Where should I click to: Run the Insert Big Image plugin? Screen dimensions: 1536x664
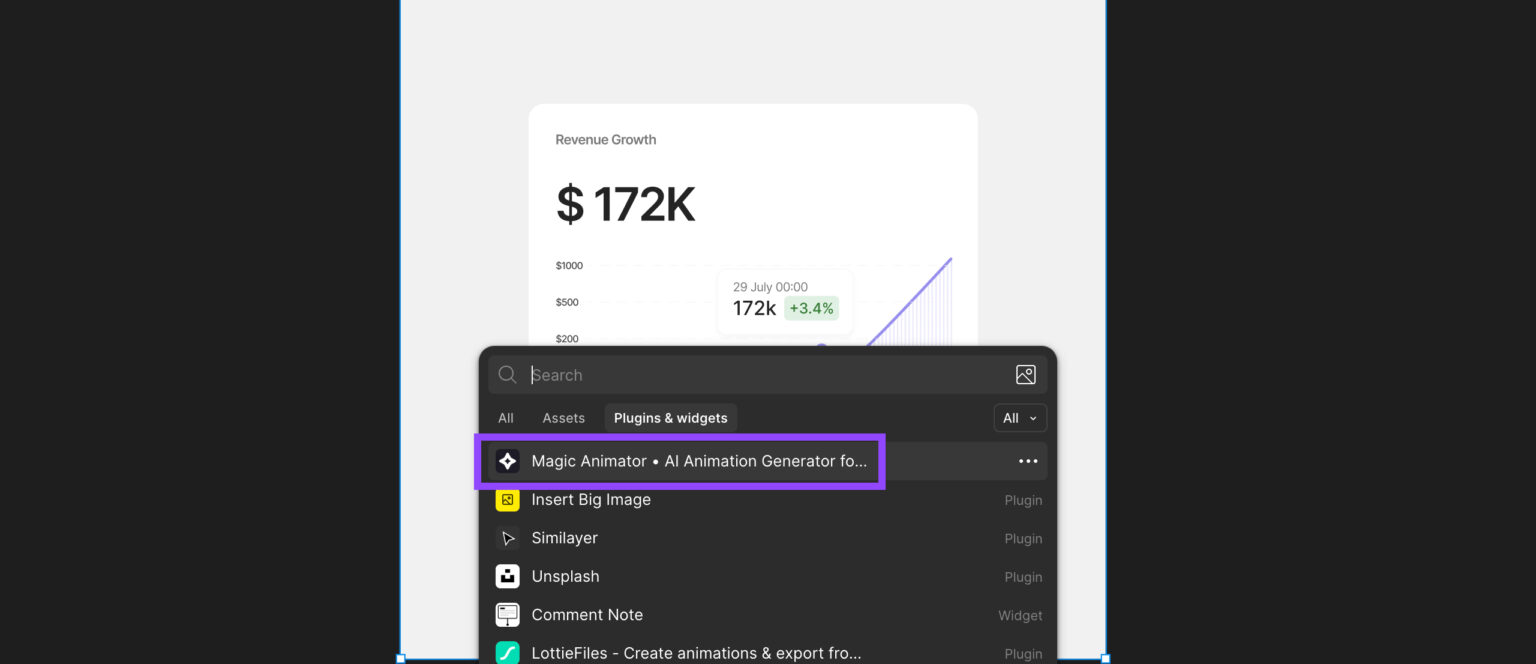coord(591,500)
